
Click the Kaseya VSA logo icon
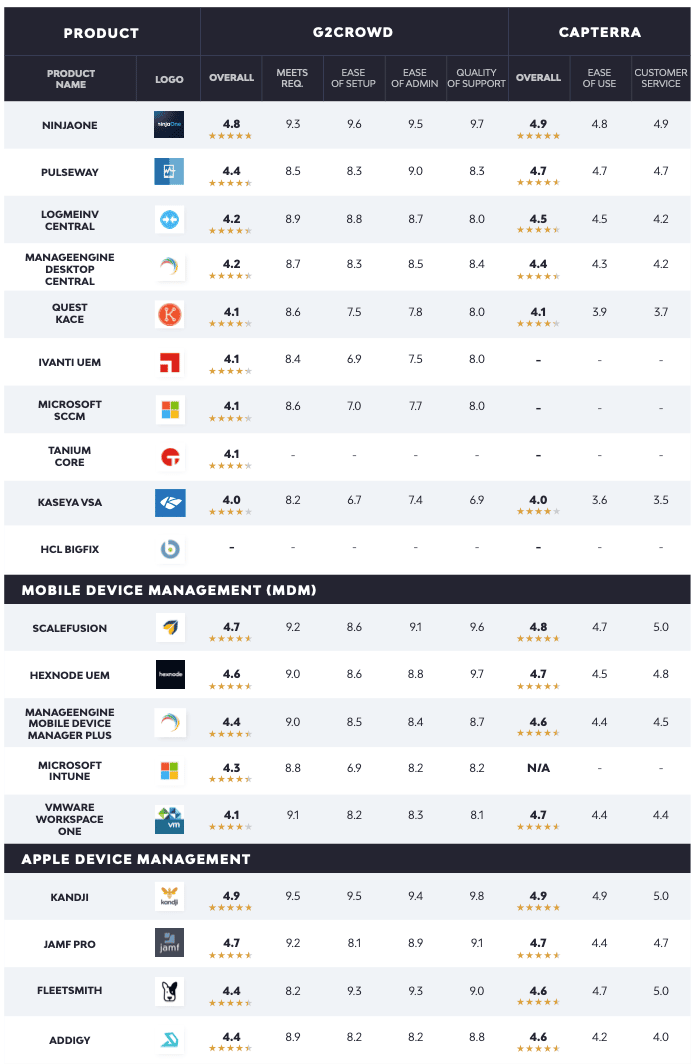point(169,502)
